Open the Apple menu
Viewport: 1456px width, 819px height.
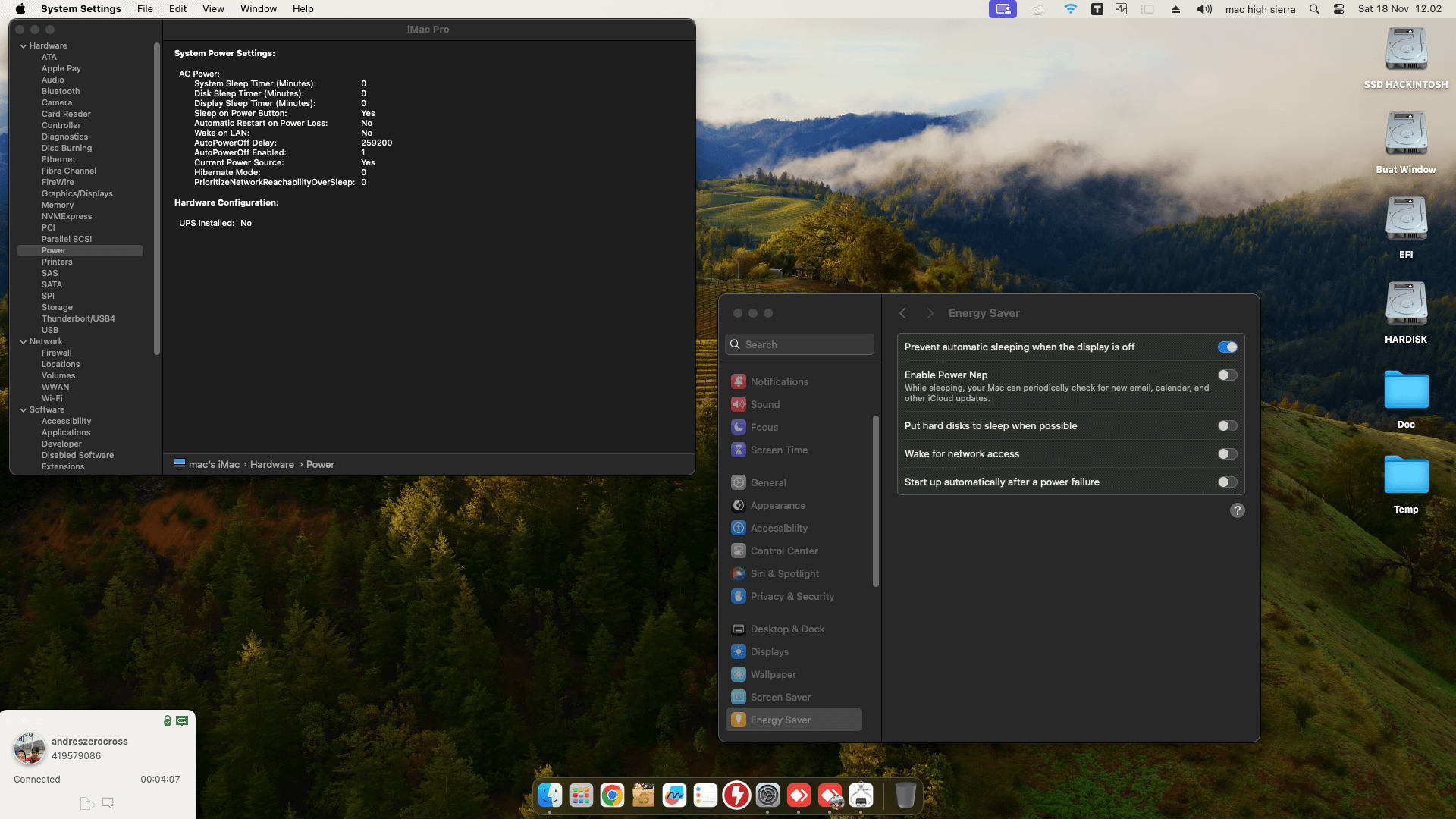(20, 9)
